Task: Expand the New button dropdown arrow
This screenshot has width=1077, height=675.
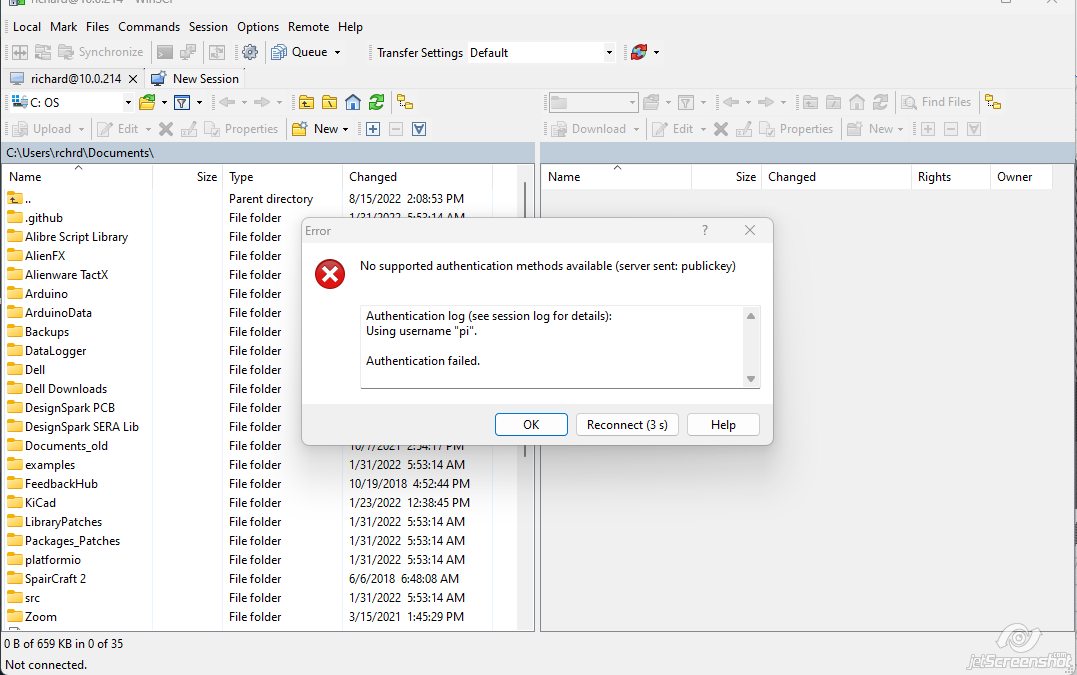Action: pyautogui.click(x=345, y=128)
